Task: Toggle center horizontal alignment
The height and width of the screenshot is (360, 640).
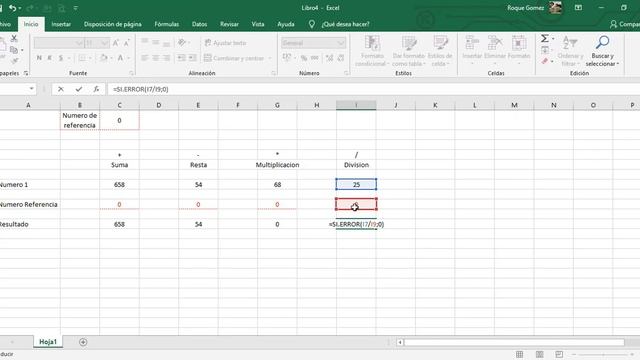Action: tap(156, 58)
